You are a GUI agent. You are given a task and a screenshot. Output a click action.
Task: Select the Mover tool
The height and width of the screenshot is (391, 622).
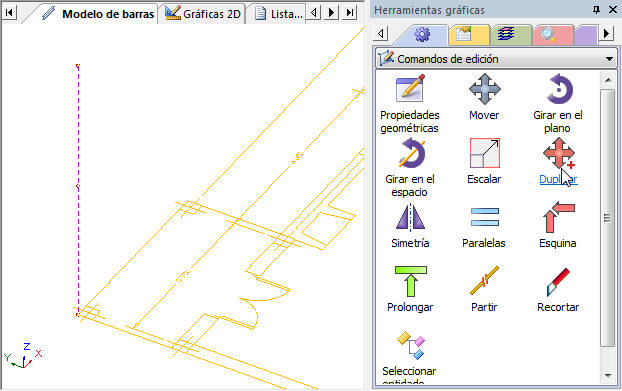click(x=484, y=98)
